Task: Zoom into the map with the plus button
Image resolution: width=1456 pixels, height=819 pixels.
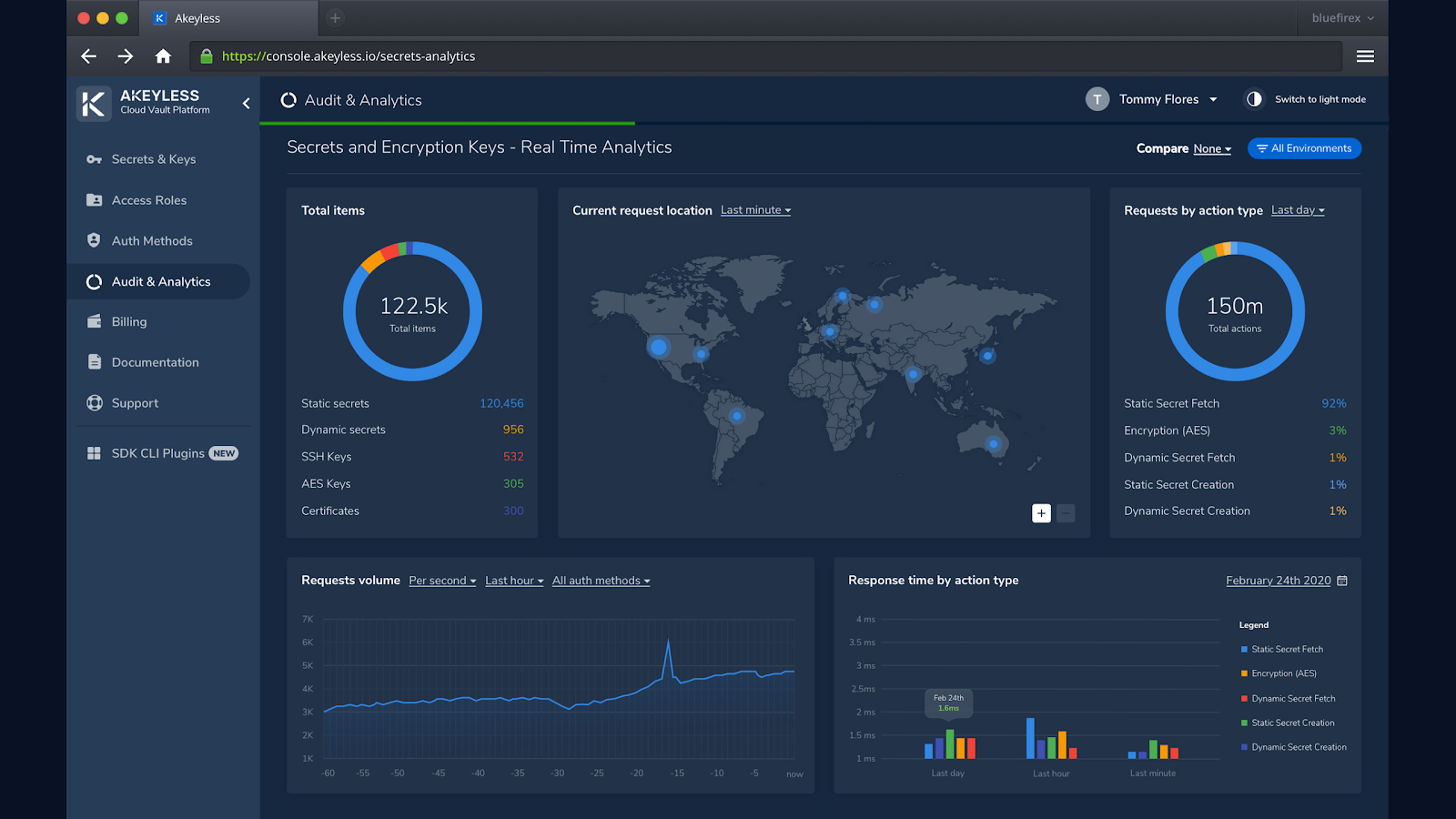Action: pos(1040,513)
